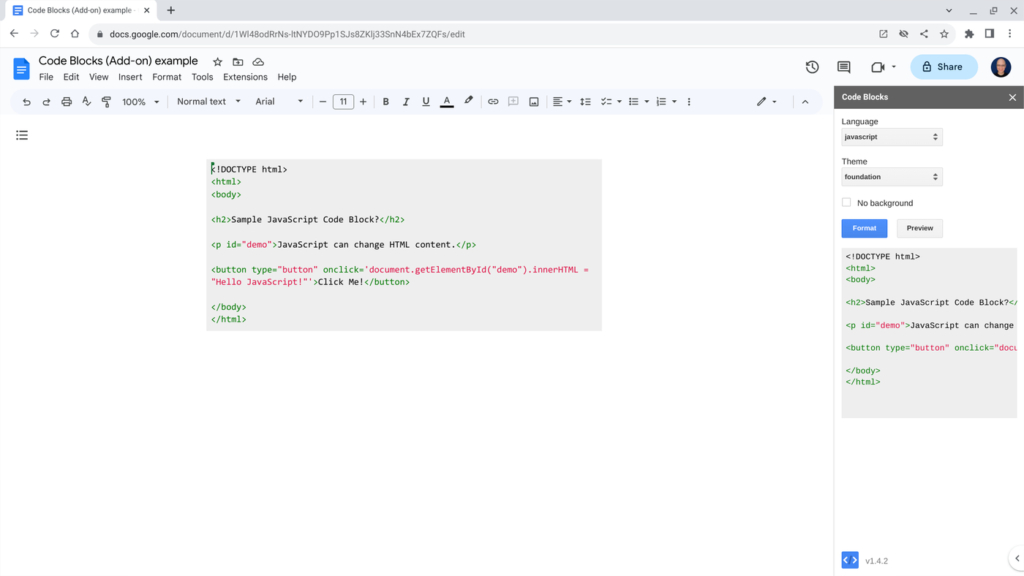Open the text color picker
The height and width of the screenshot is (576, 1024).
[446, 101]
